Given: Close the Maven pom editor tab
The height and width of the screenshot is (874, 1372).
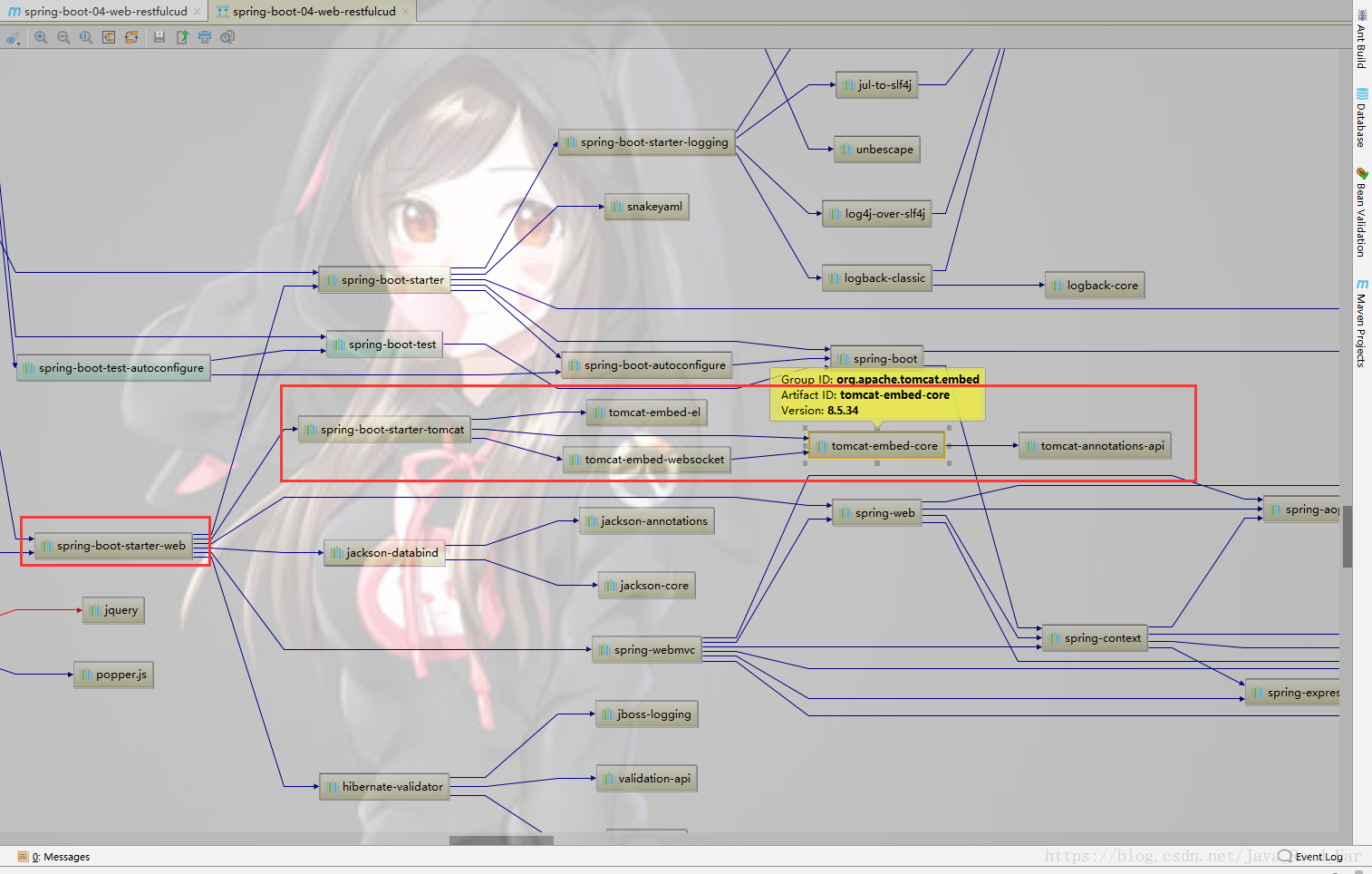Looking at the screenshot, I should tap(197, 12).
